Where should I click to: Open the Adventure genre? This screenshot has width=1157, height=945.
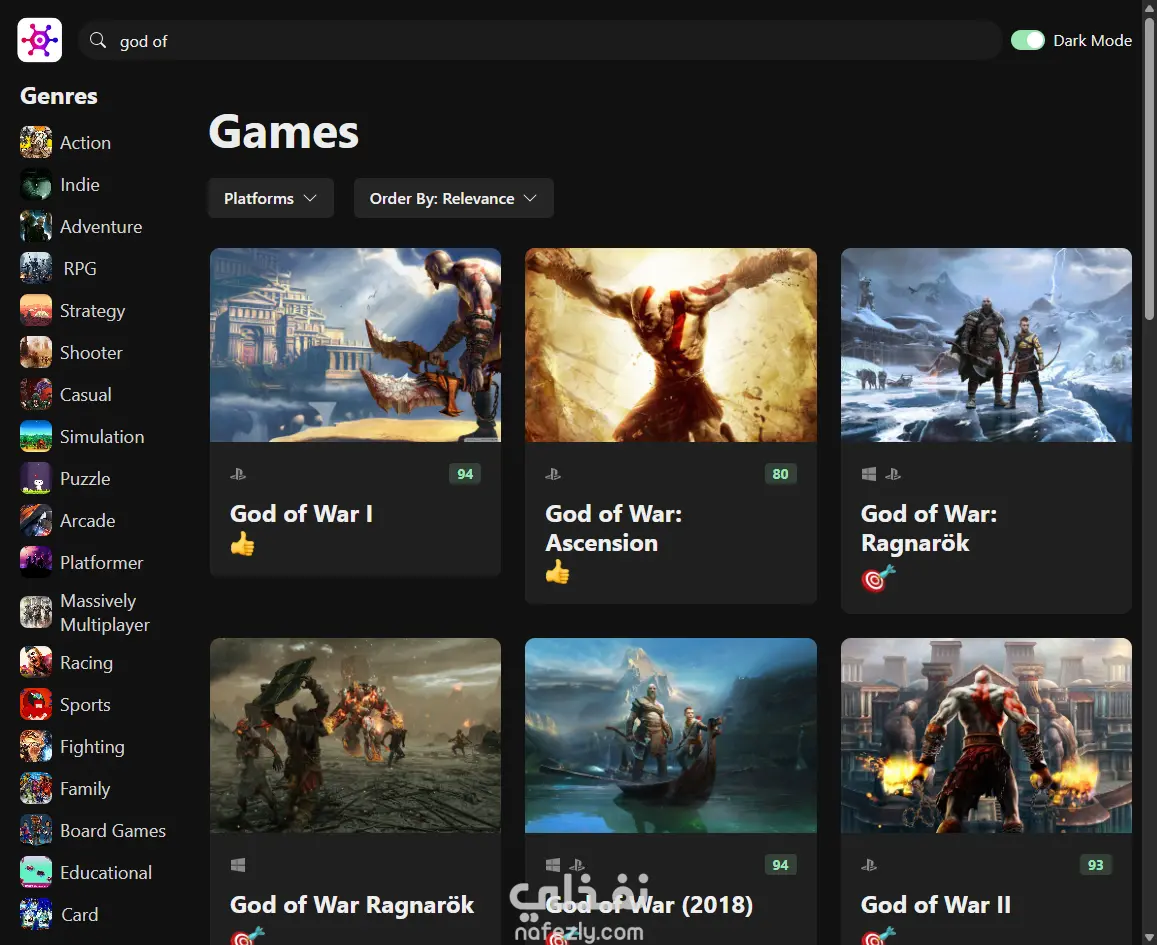click(101, 226)
